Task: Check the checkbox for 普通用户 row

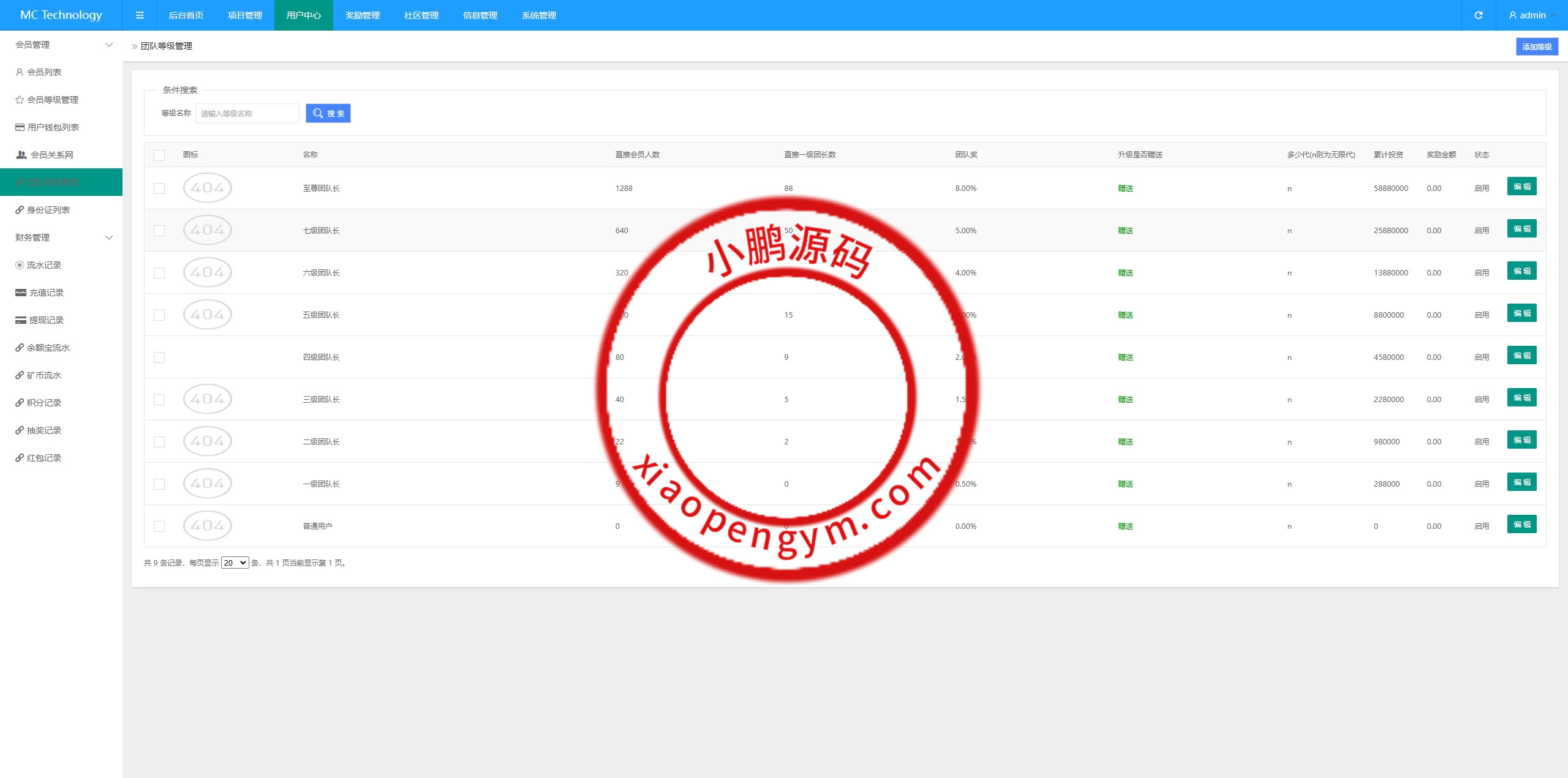Action: pos(159,526)
